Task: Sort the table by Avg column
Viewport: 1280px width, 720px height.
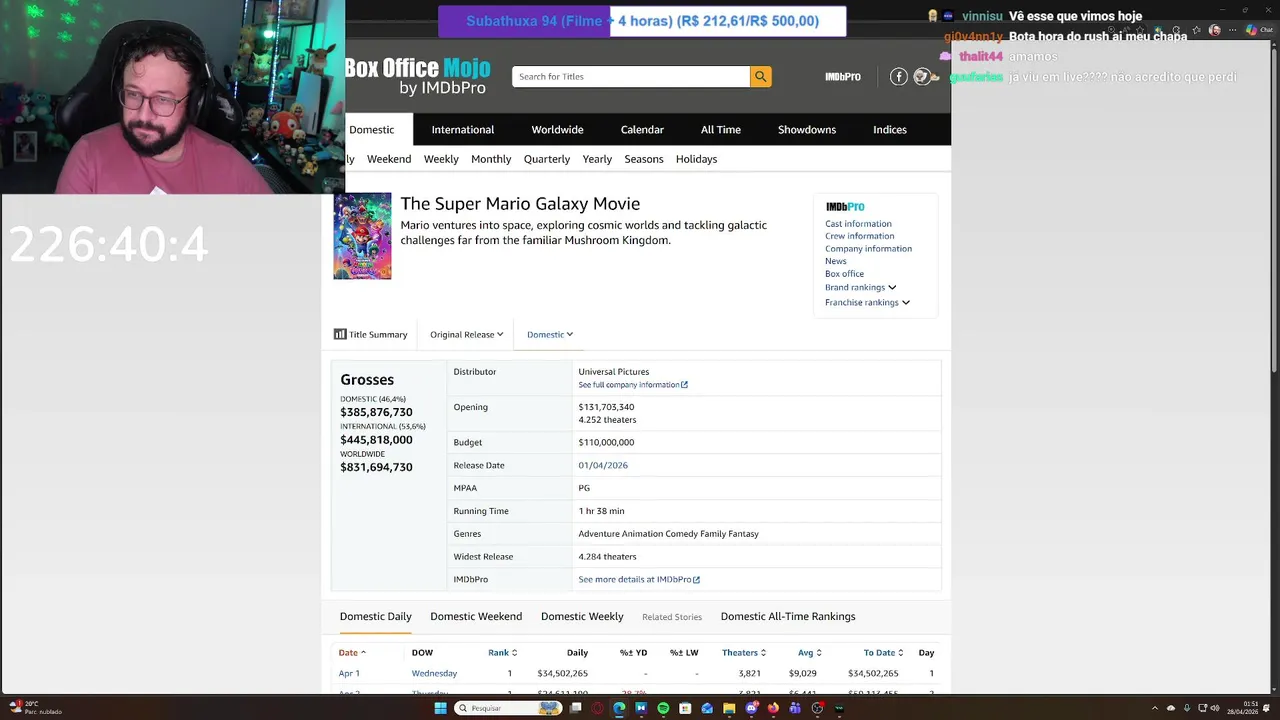Action: (x=810, y=653)
